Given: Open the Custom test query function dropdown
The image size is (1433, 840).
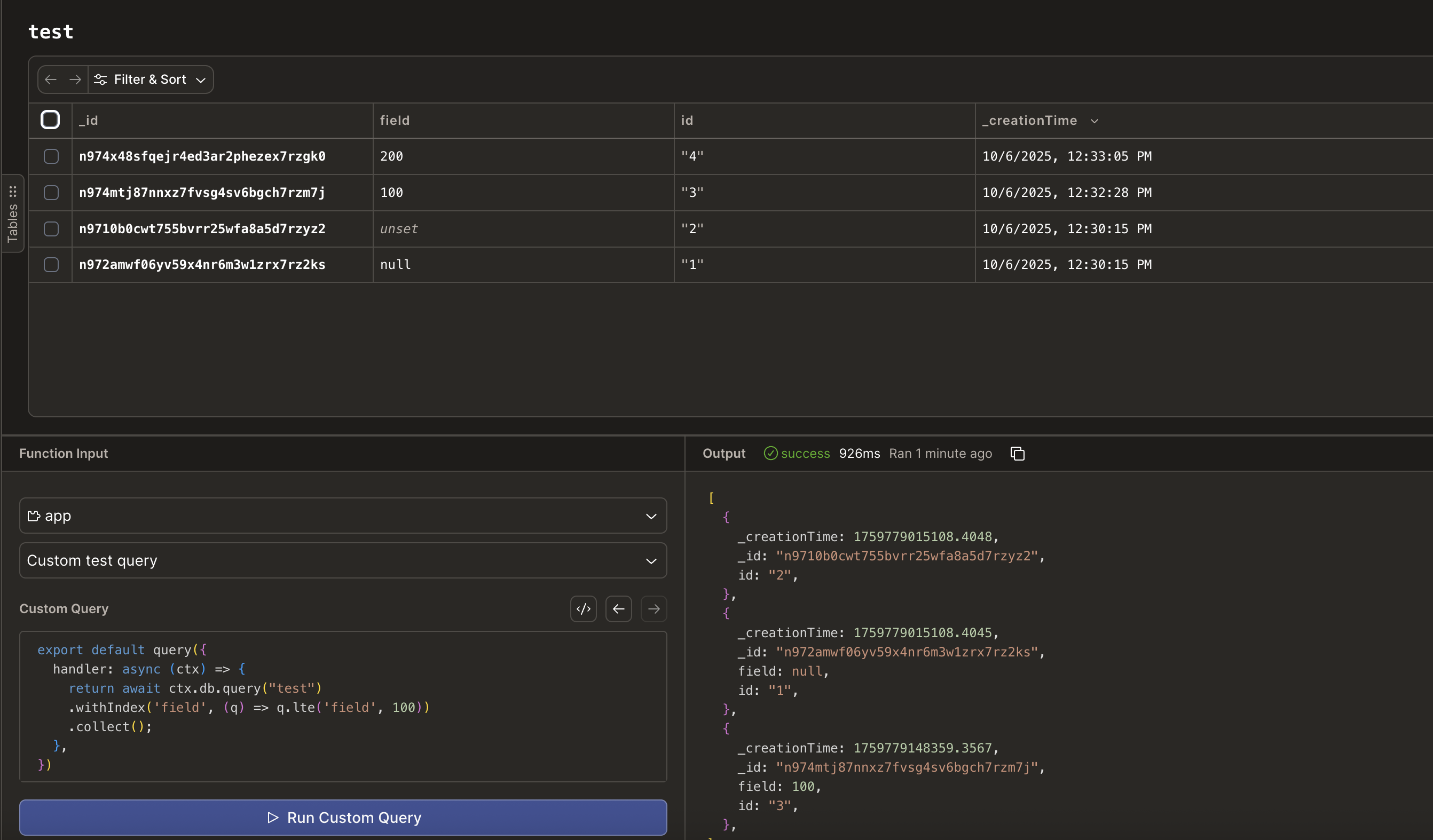Looking at the screenshot, I should pyautogui.click(x=343, y=561).
